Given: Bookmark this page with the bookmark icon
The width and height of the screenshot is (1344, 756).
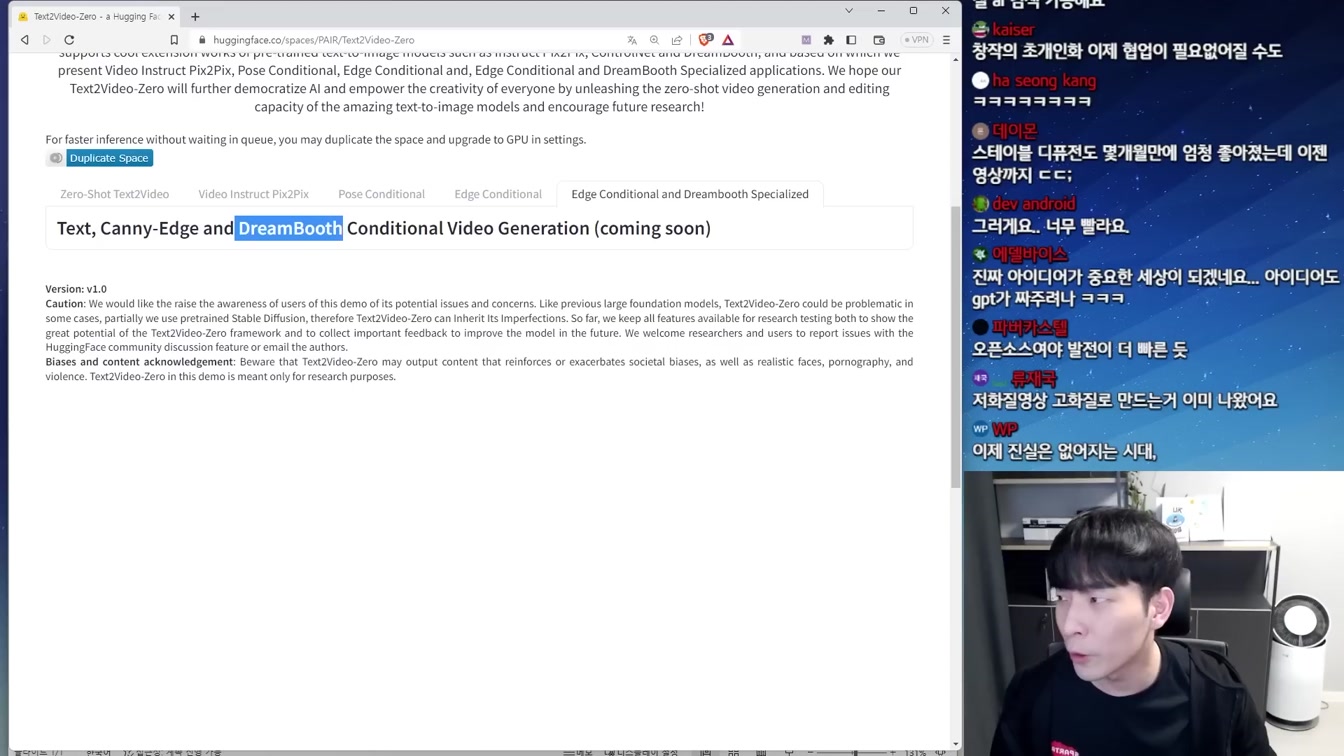Looking at the screenshot, I should click(174, 40).
